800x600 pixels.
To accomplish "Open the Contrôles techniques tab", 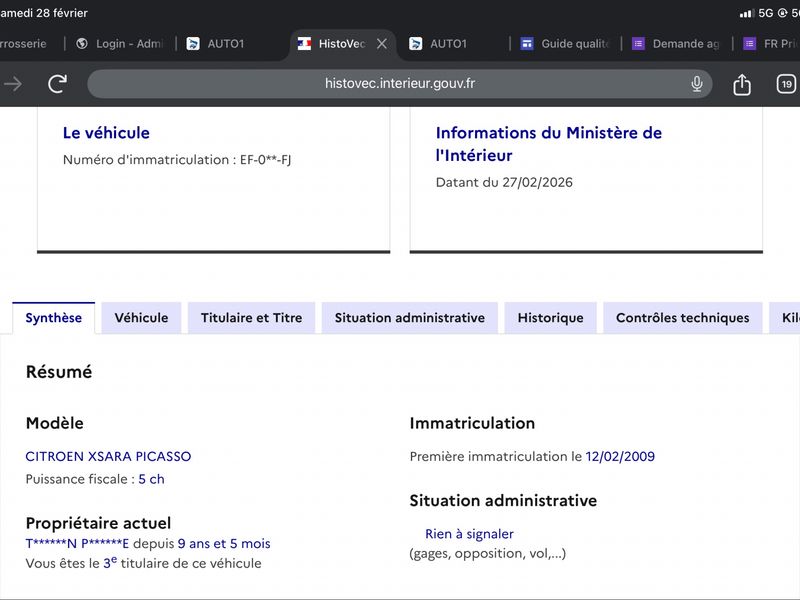I will tap(682, 318).
